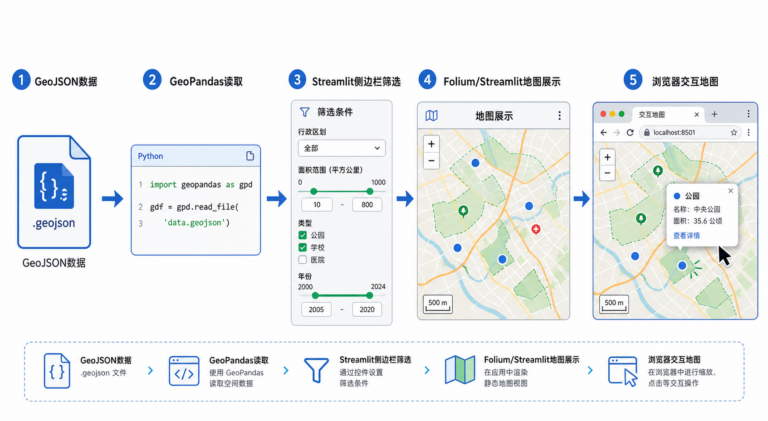Go forward in the browser window
Viewport: 768px width, 421px height.
[x=617, y=133]
